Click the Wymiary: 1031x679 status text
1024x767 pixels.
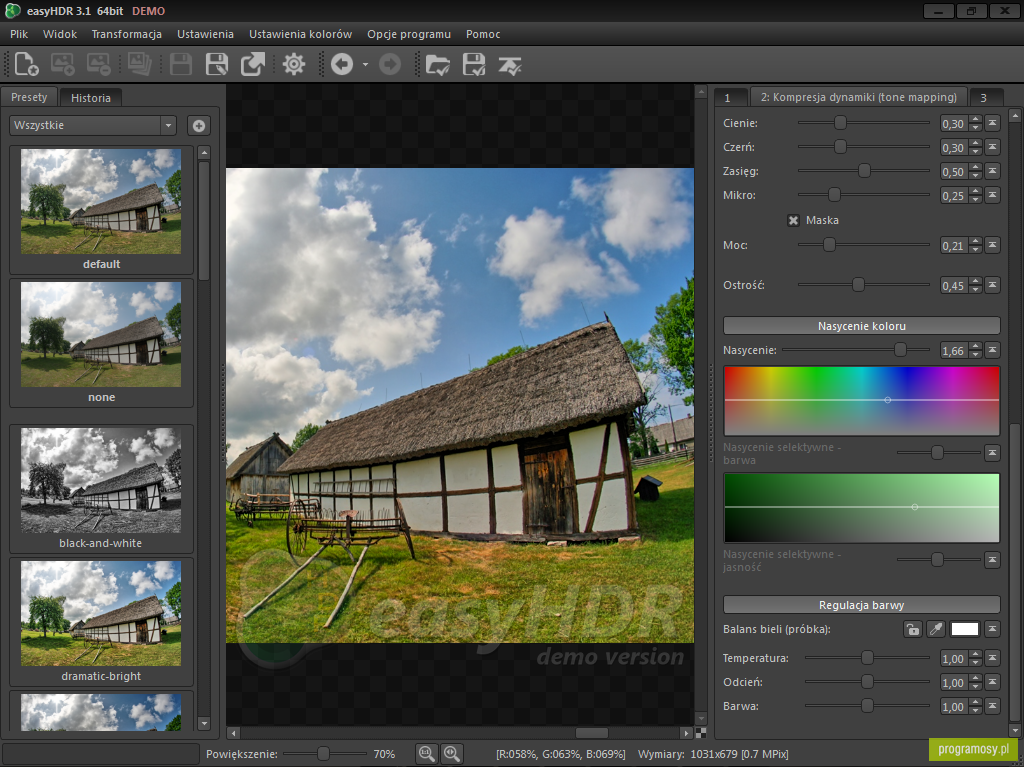click(713, 754)
